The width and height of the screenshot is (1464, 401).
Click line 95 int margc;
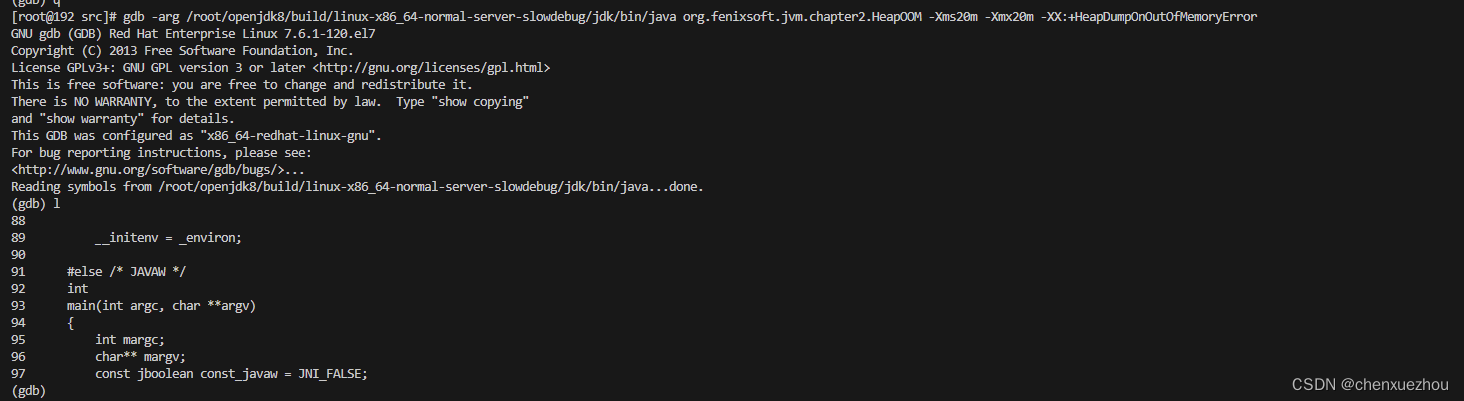[88, 340]
